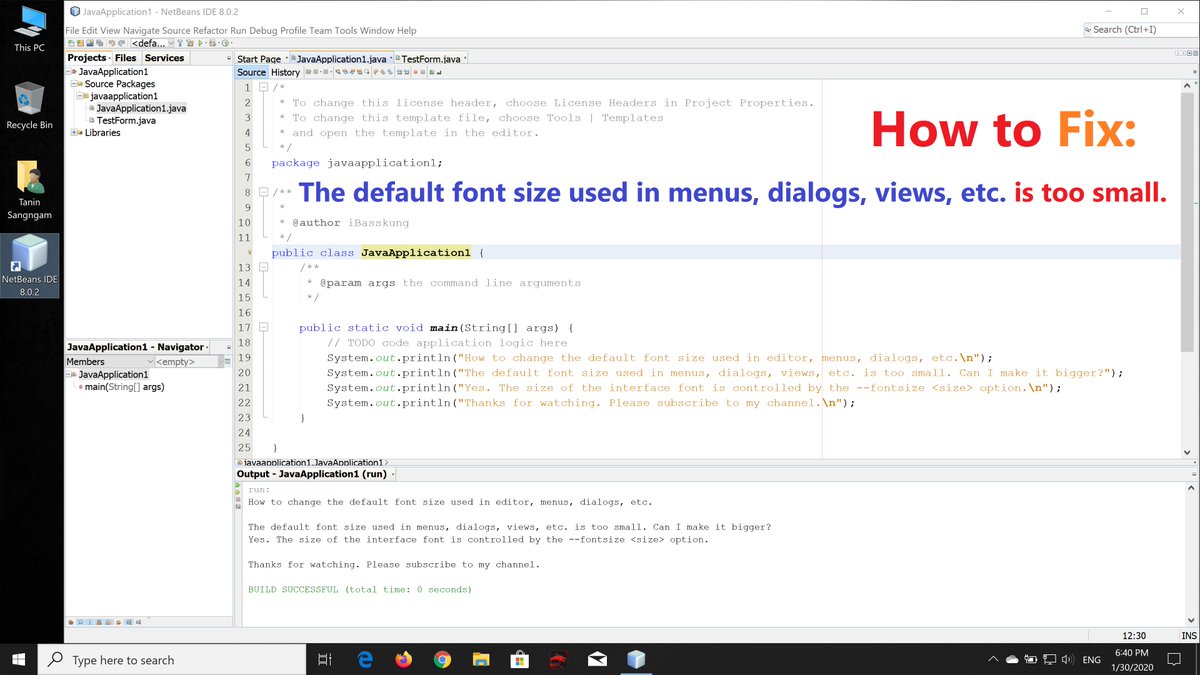Click the History view button
The width and height of the screenshot is (1200, 675).
click(x=285, y=72)
